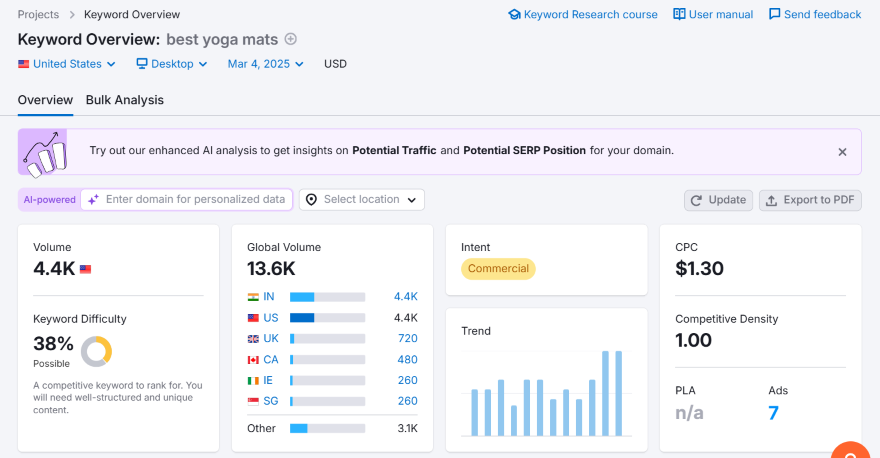Switch to the Bulk Analysis tab
880x458 pixels.
[x=125, y=100]
